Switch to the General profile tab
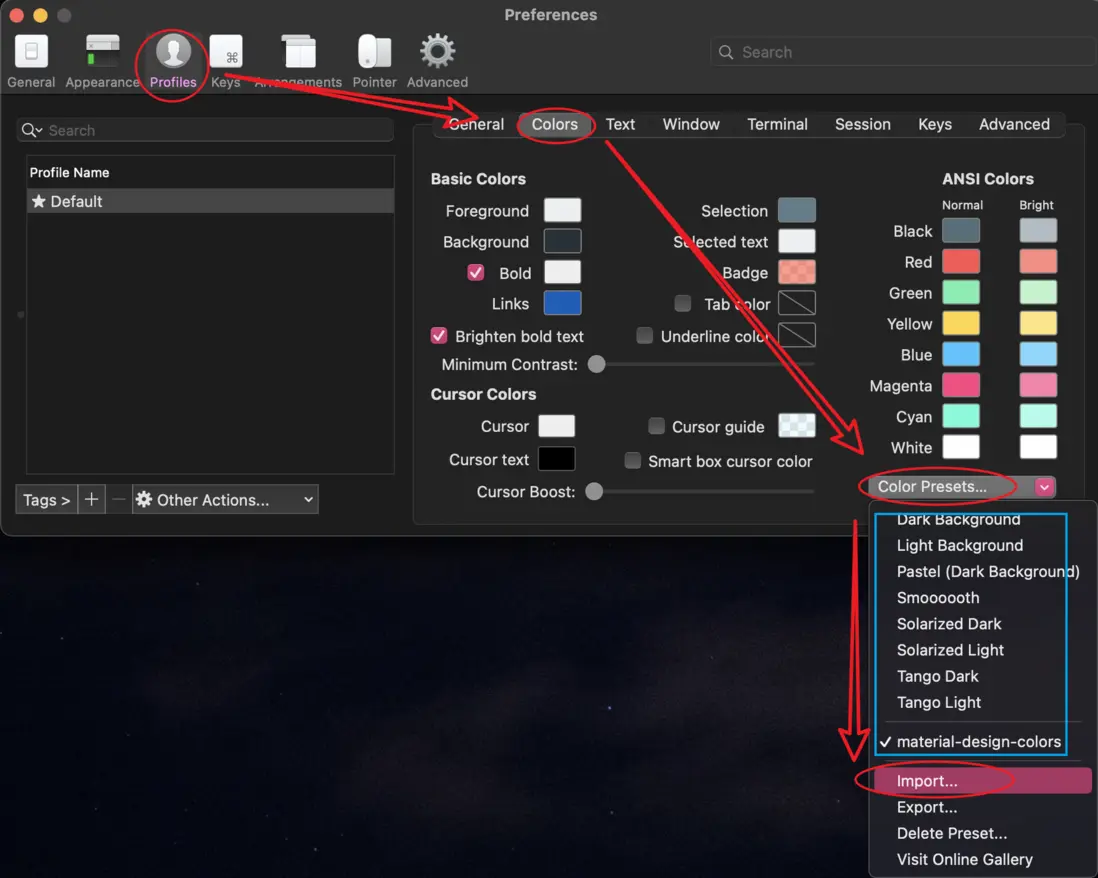 click(476, 124)
